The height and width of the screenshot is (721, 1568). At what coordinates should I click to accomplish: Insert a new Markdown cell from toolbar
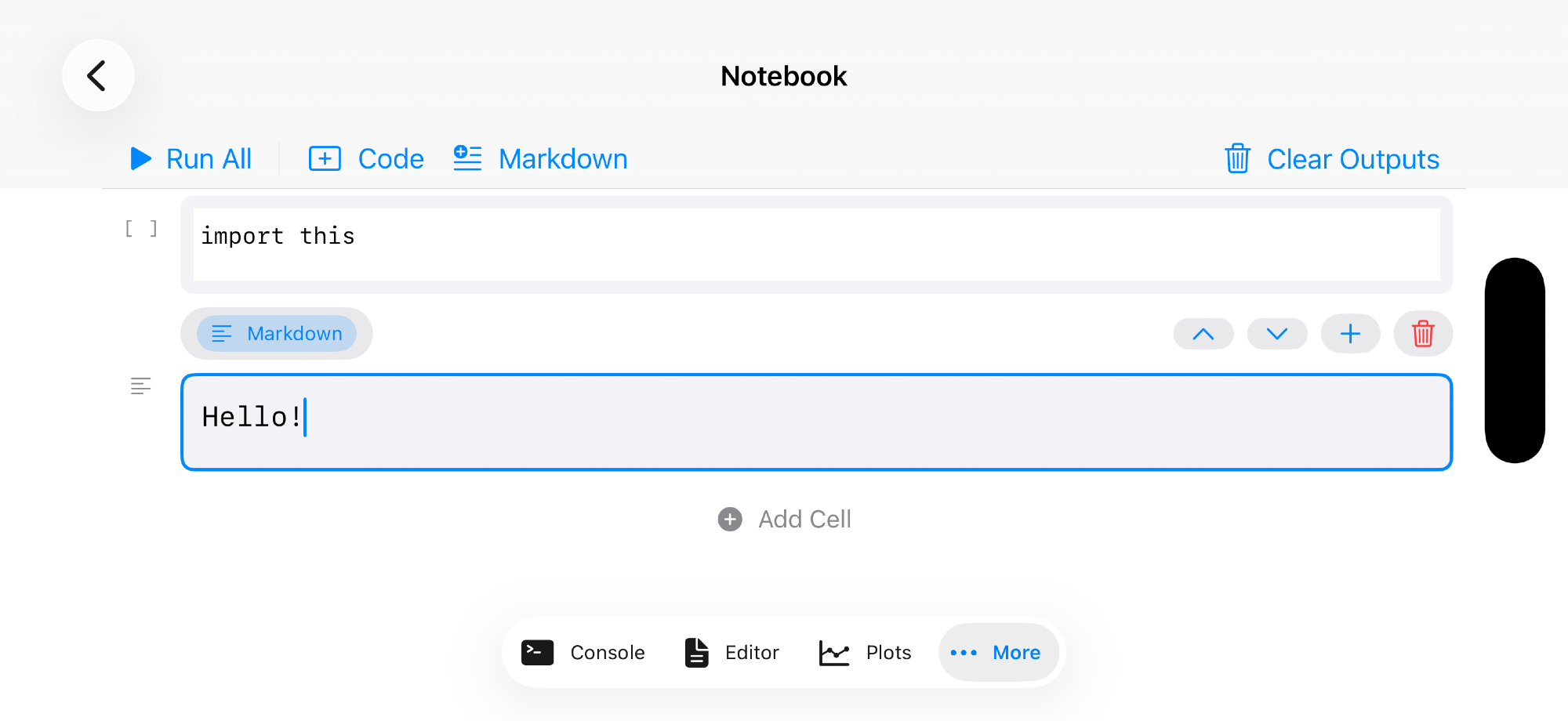click(x=540, y=159)
